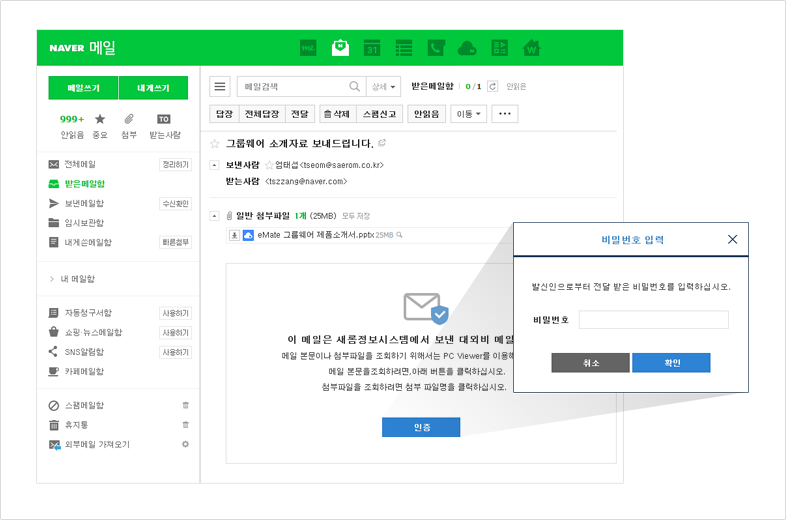Empty 스팸메일함 with its trash icon
This screenshot has width=786, height=520.
[x=185, y=405]
